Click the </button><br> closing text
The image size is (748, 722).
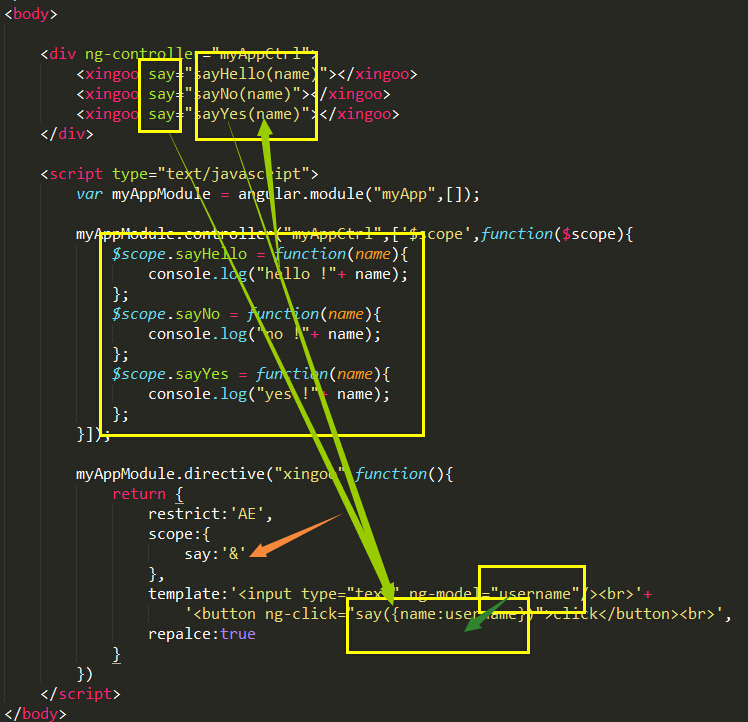click(656, 614)
